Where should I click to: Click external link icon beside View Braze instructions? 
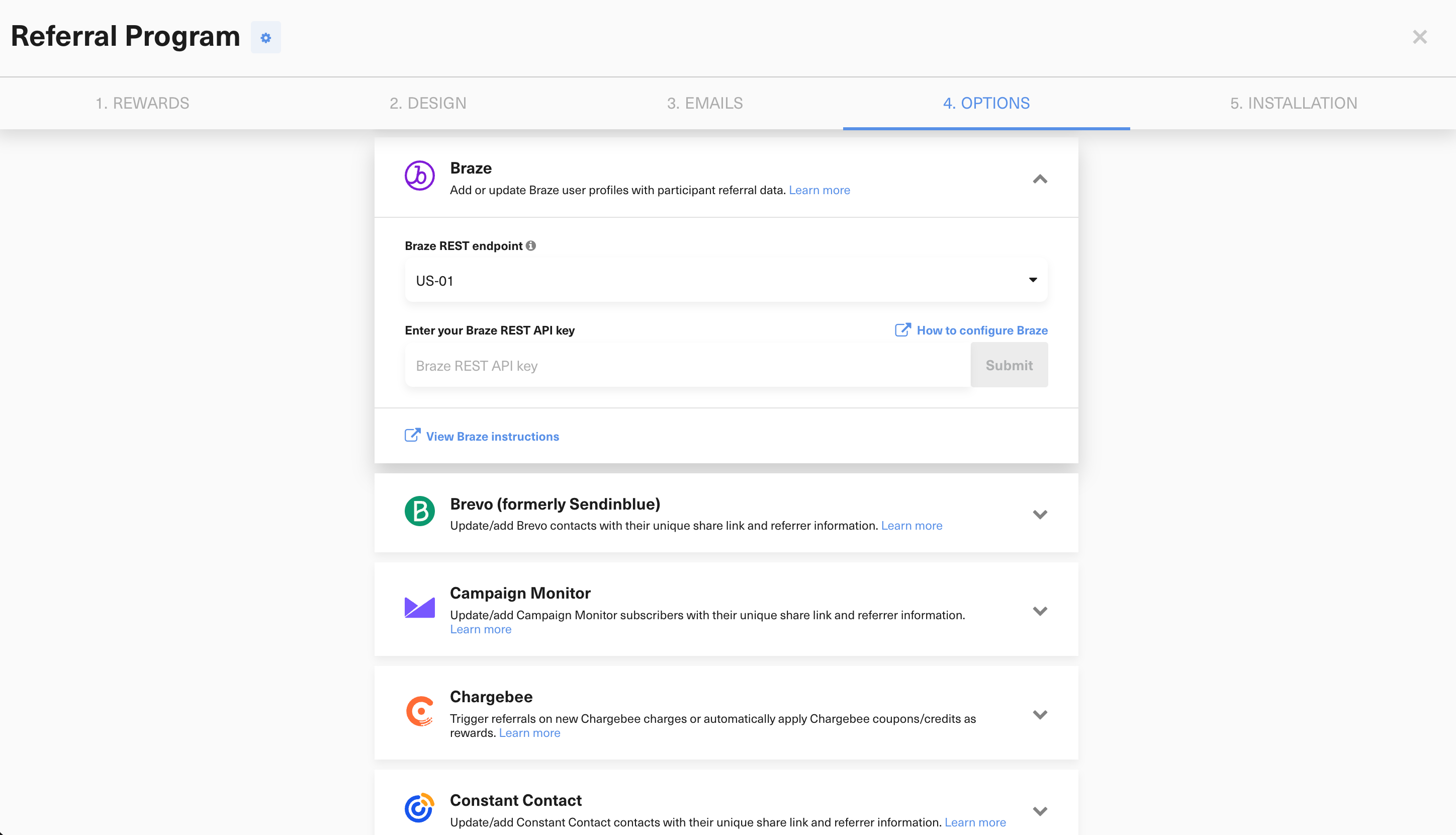[412, 435]
